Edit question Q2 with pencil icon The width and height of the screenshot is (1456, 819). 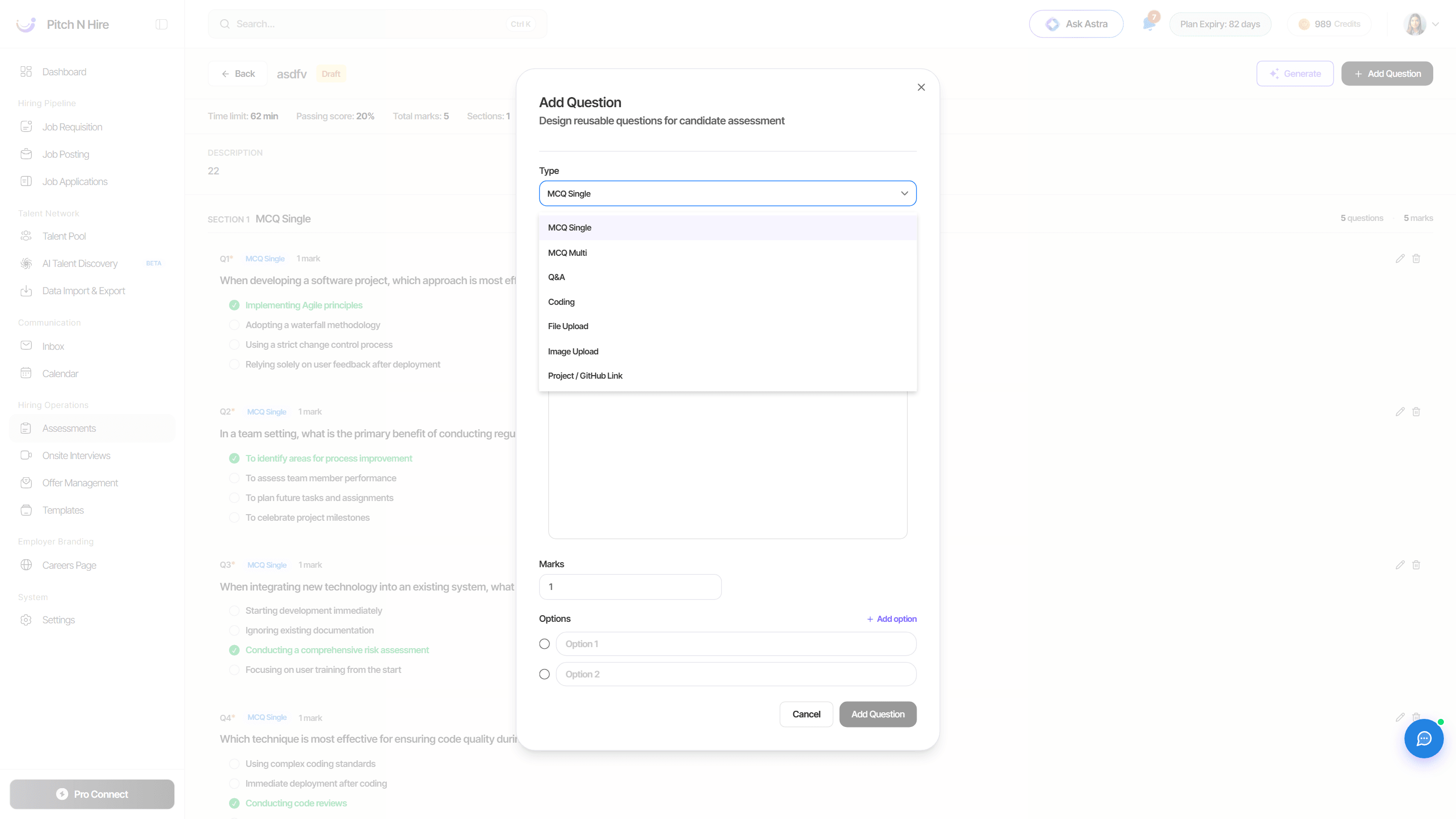pyautogui.click(x=1400, y=412)
